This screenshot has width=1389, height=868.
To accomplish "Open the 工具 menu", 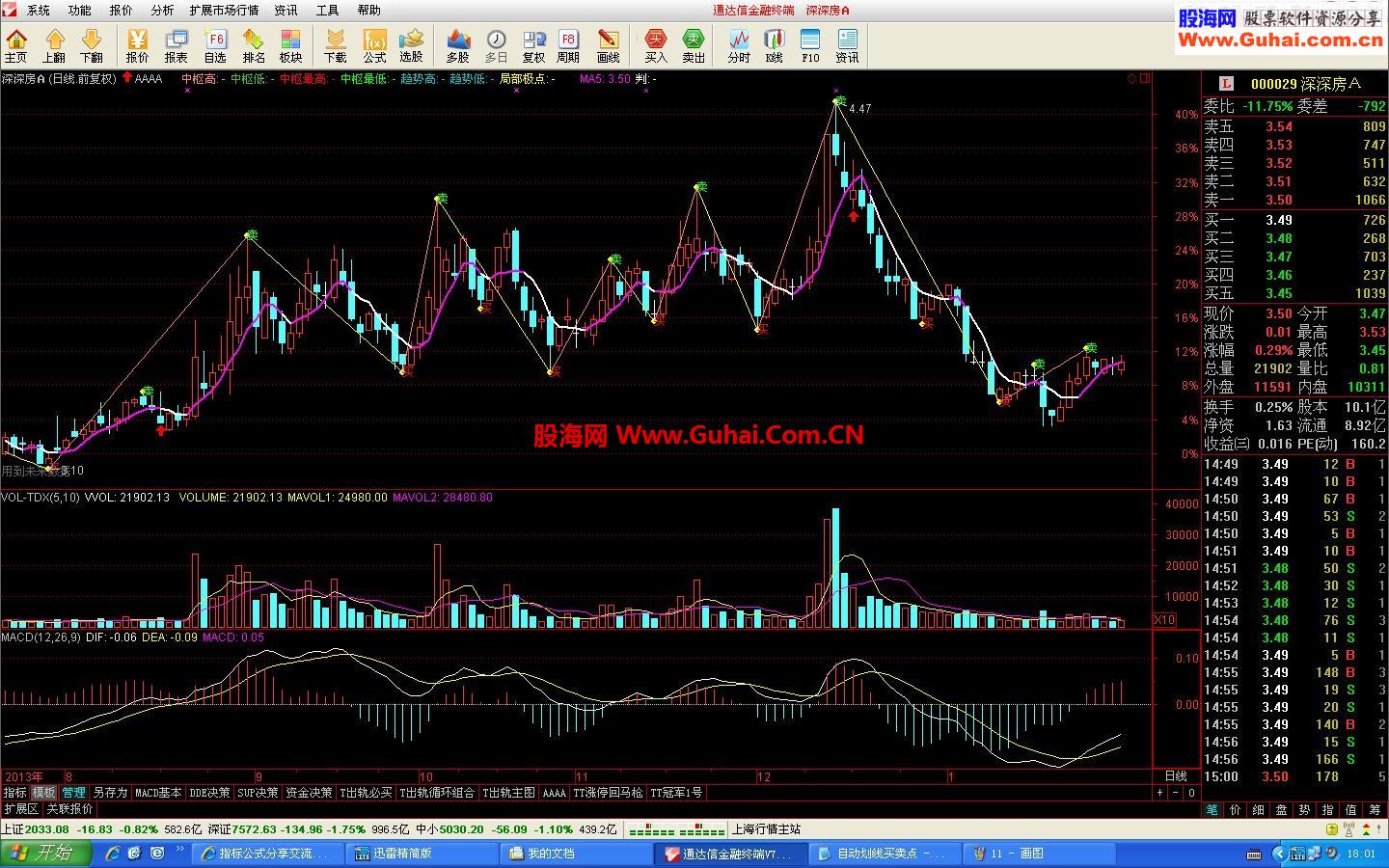I will point(327,10).
